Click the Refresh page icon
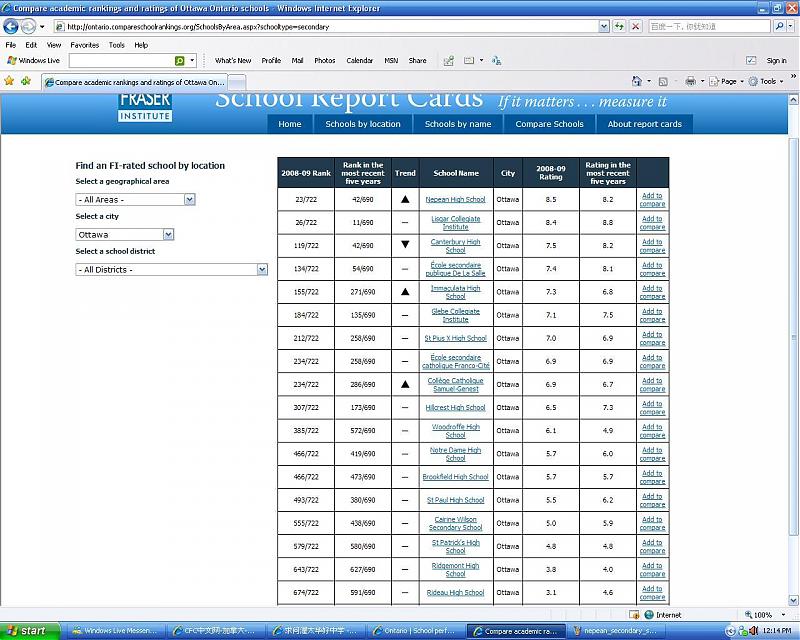This screenshot has width=800, height=640. pyautogui.click(x=619, y=27)
